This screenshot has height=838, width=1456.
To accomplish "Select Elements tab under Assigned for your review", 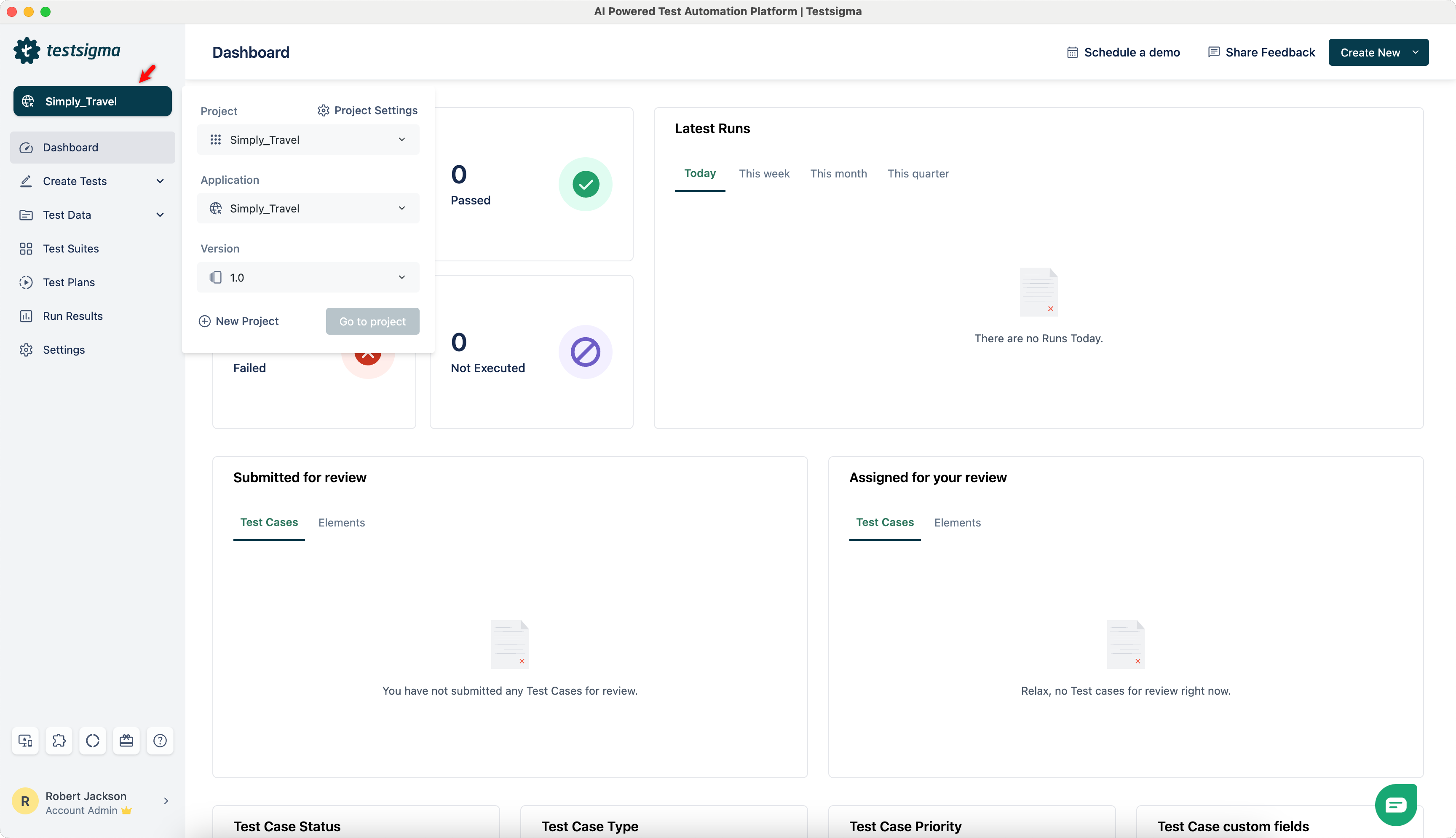I will click(958, 523).
